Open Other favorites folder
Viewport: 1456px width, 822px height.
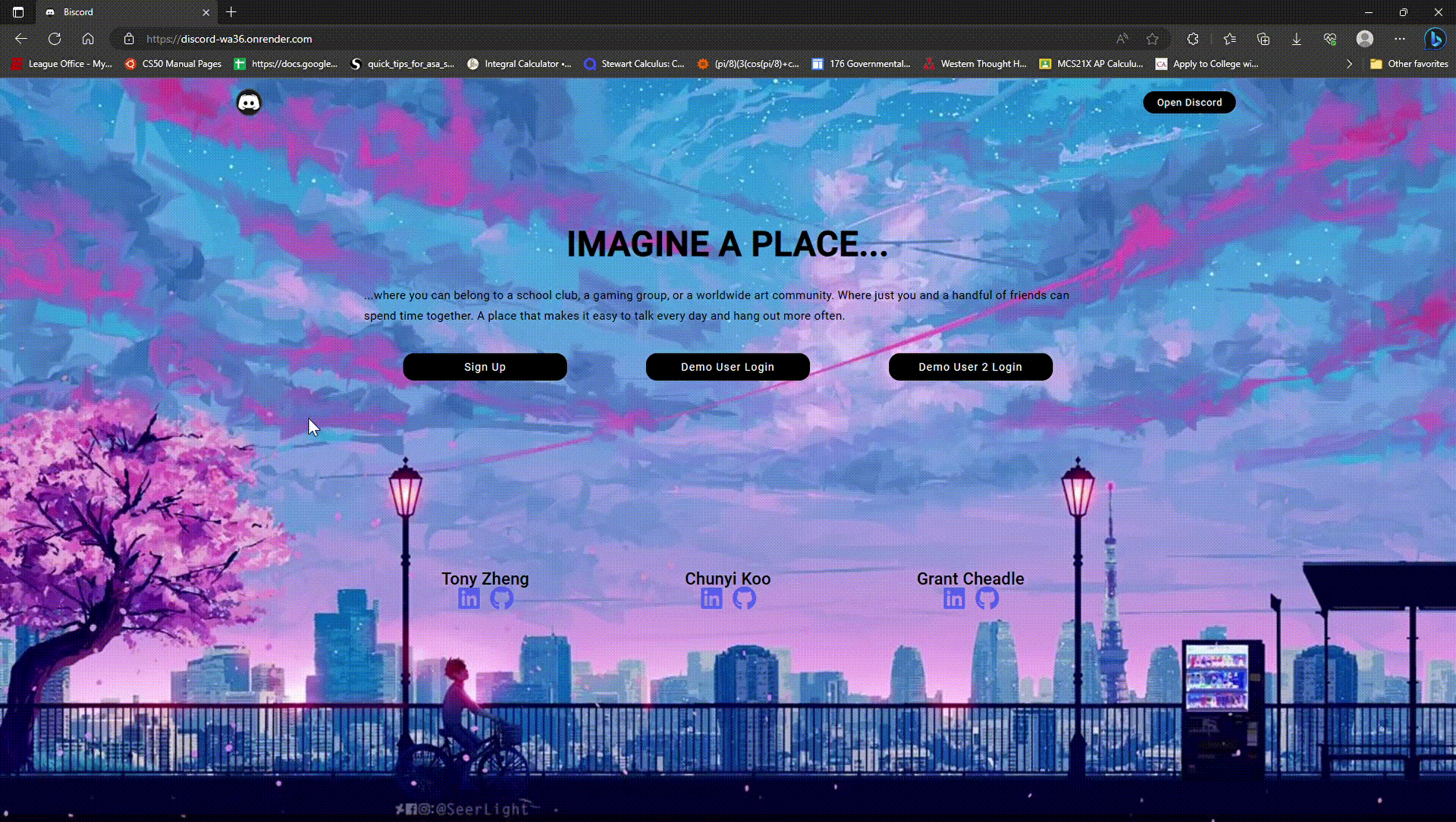click(1409, 64)
